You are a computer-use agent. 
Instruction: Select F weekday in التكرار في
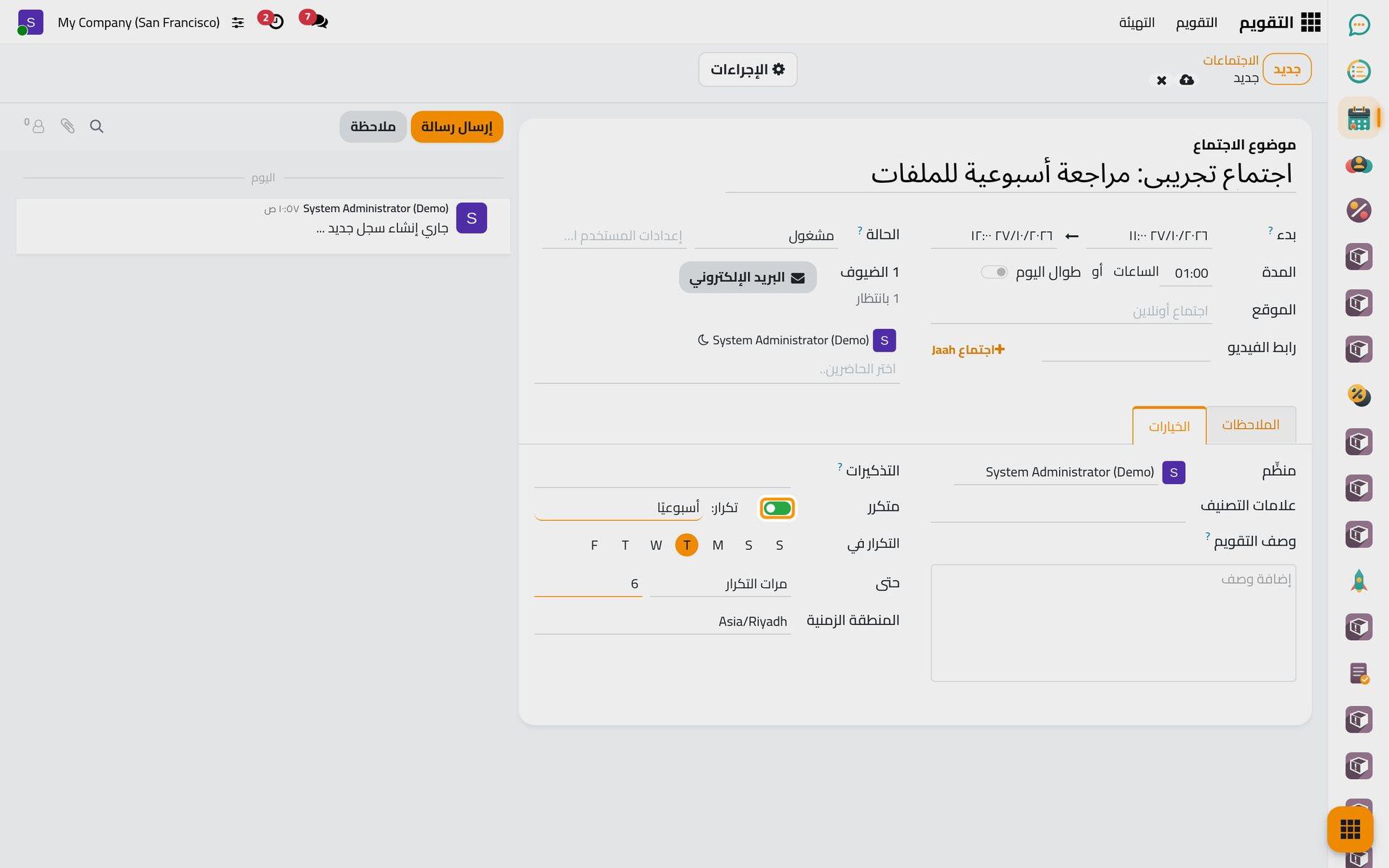(594, 545)
